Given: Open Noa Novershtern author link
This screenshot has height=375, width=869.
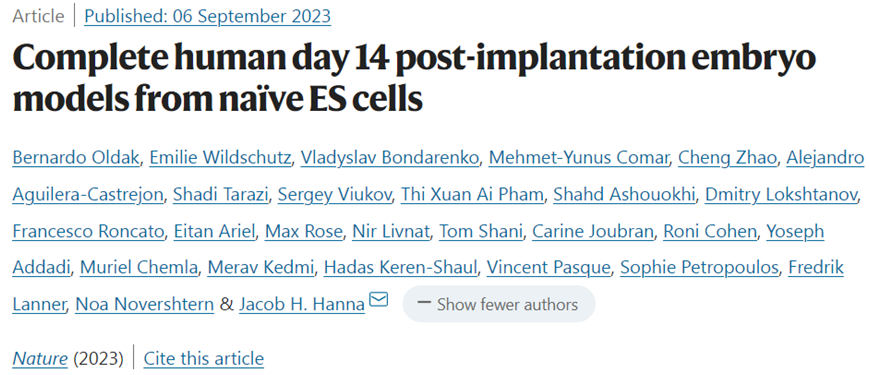Looking at the screenshot, I should tap(145, 304).
